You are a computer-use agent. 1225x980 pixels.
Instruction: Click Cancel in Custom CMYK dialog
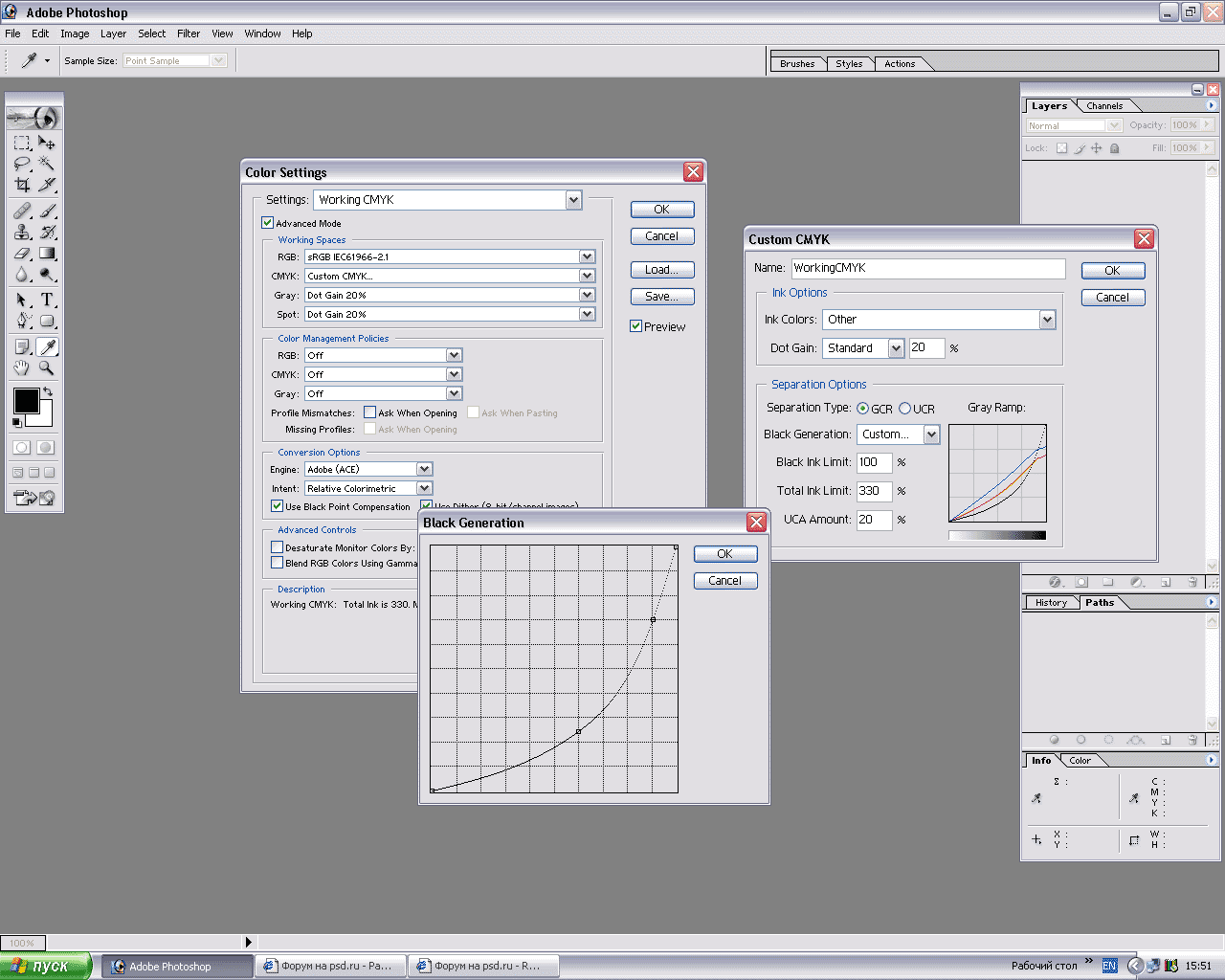[x=1113, y=298]
